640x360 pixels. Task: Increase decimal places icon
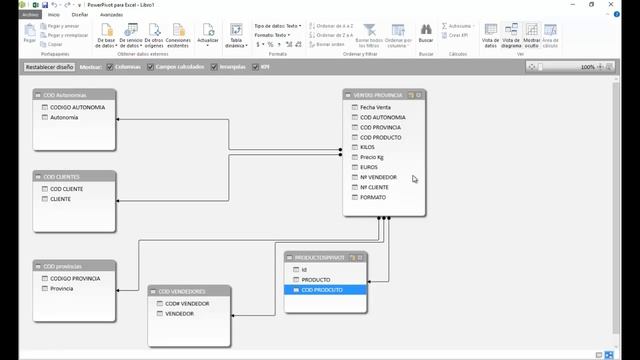(289, 44)
